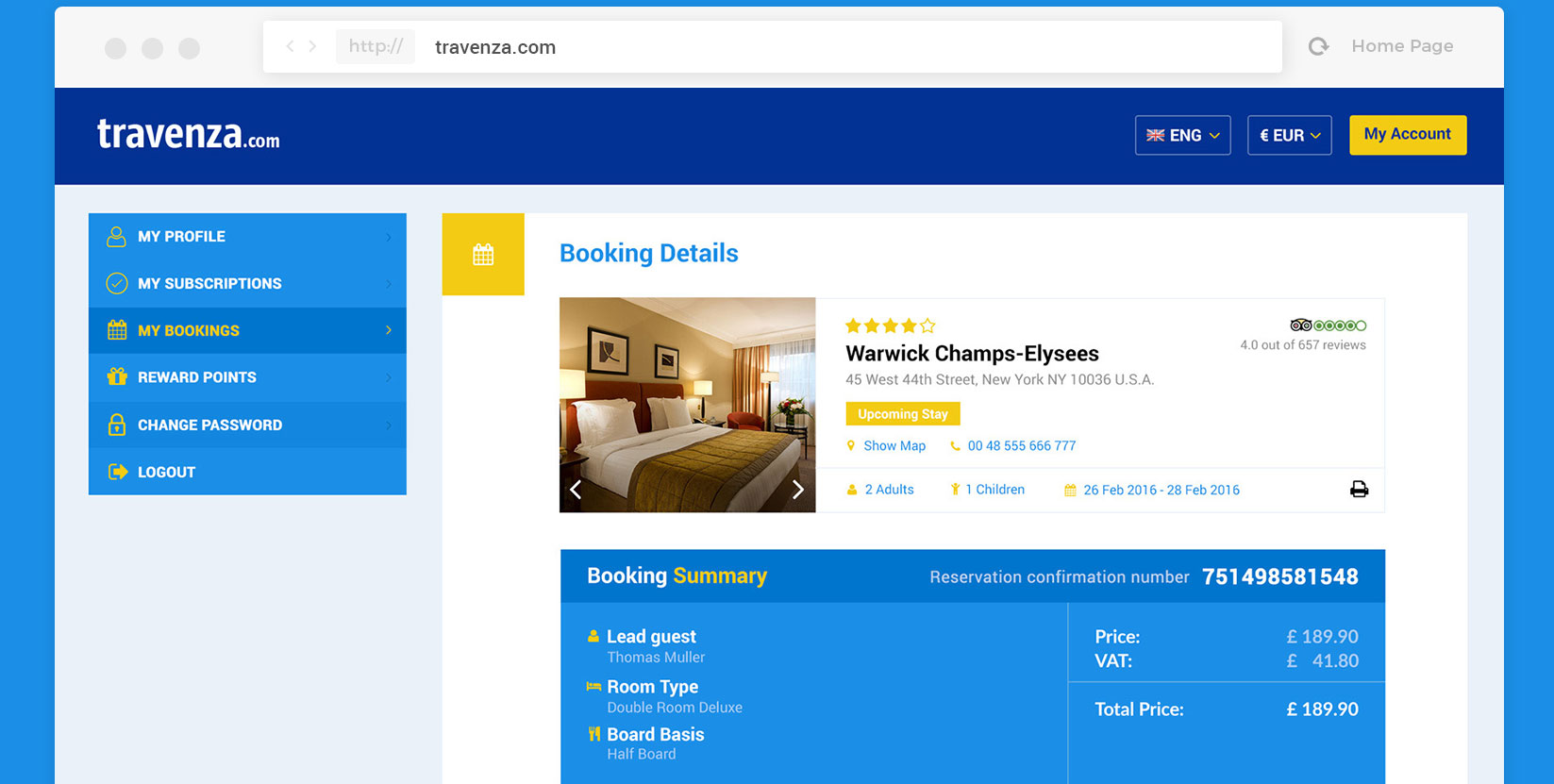The width and height of the screenshot is (1554, 784).
Task: Click the map pin icon
Action: point(851,446)
